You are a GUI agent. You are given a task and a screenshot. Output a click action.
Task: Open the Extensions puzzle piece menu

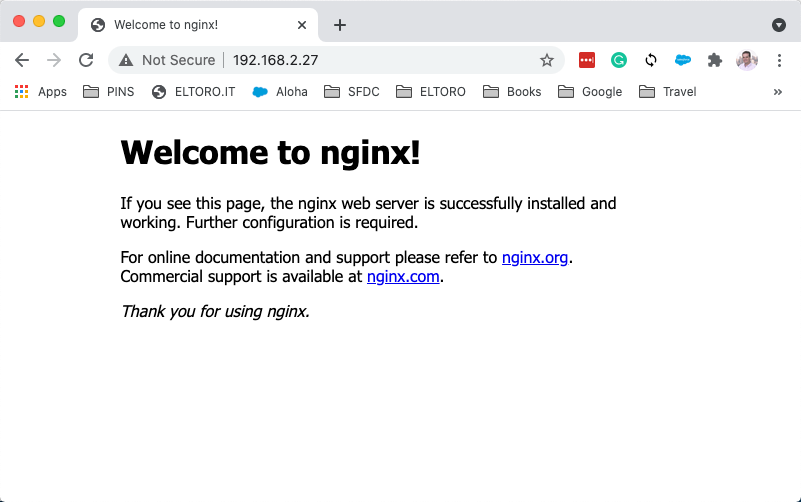(x=715, y=60)
